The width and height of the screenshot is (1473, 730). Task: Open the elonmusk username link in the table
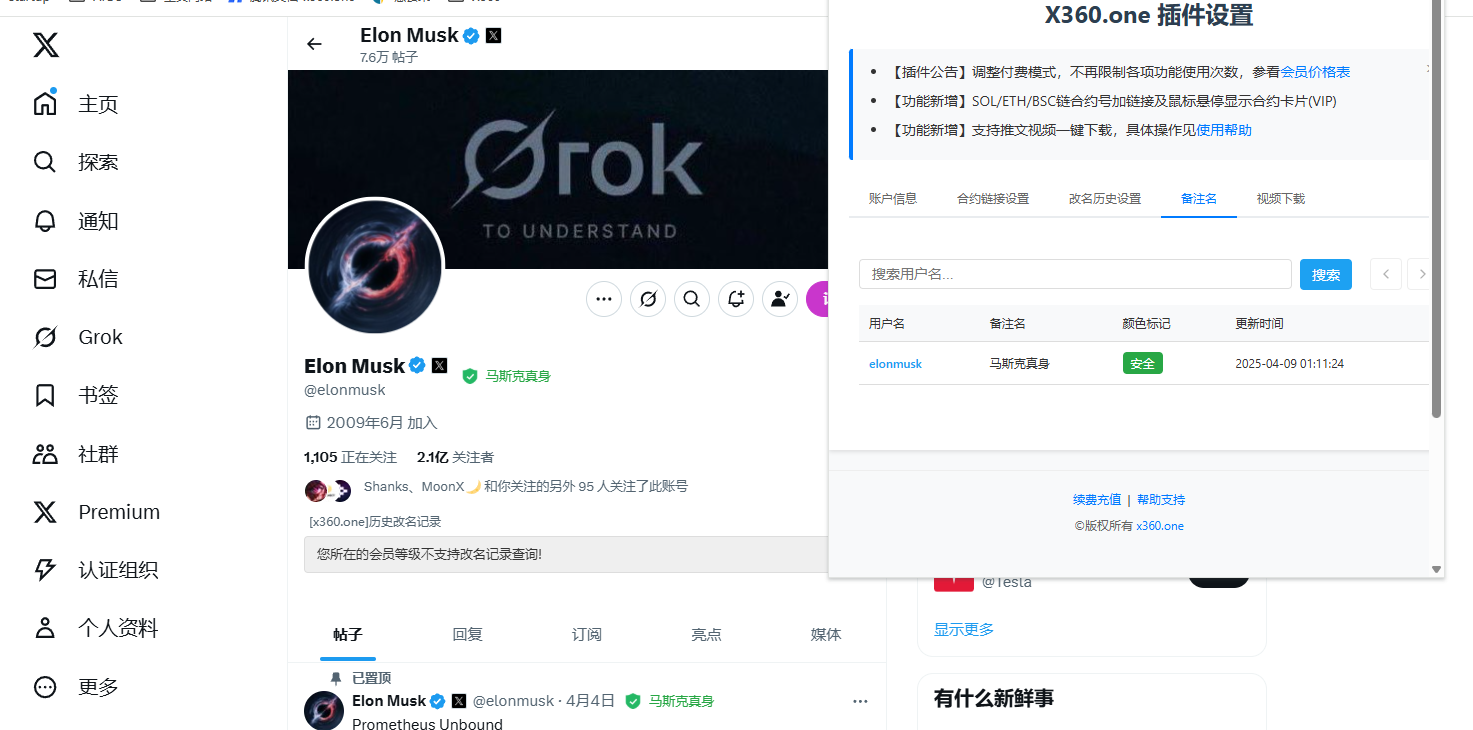coord(895,364)
